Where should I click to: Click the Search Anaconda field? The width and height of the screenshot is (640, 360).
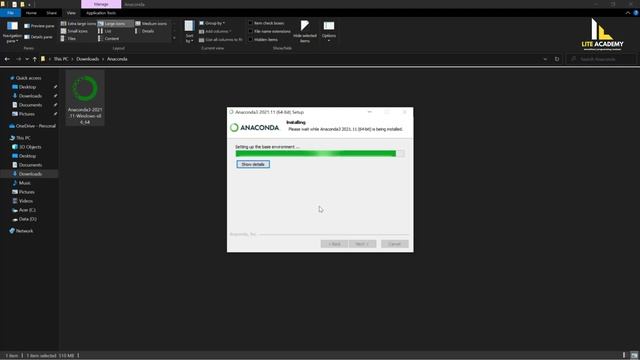[601, 59]
